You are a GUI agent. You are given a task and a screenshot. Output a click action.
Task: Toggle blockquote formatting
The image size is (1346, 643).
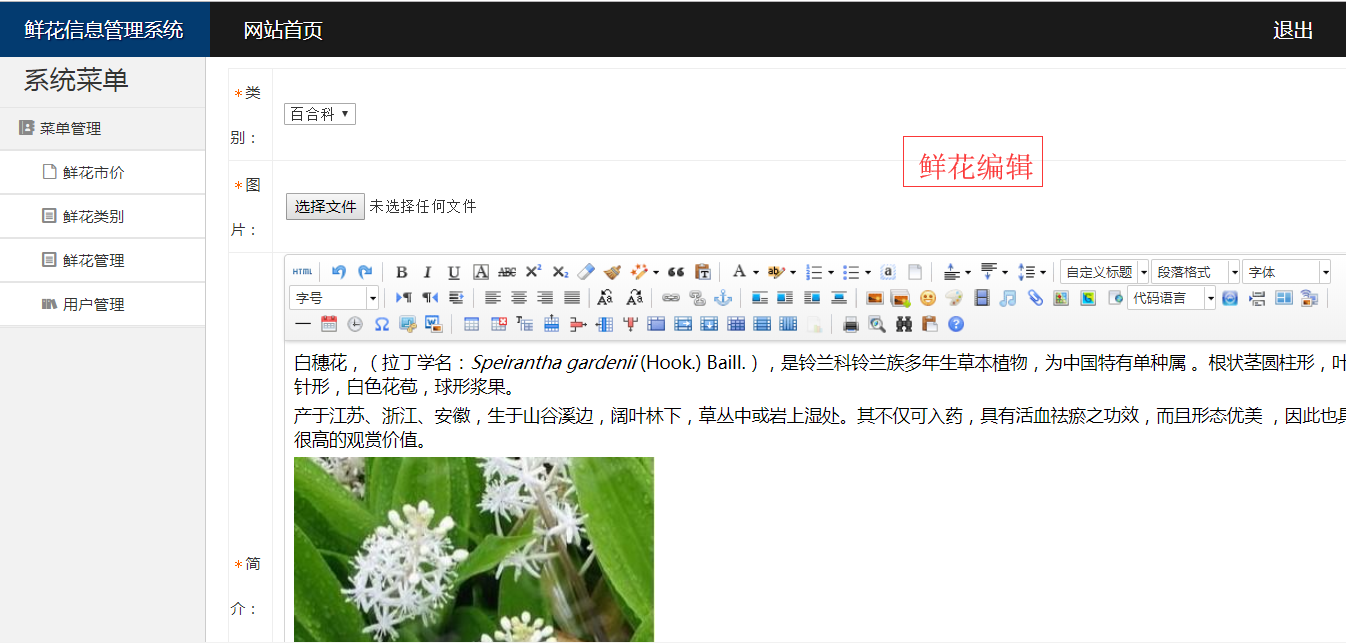click(x=676, y=272)
